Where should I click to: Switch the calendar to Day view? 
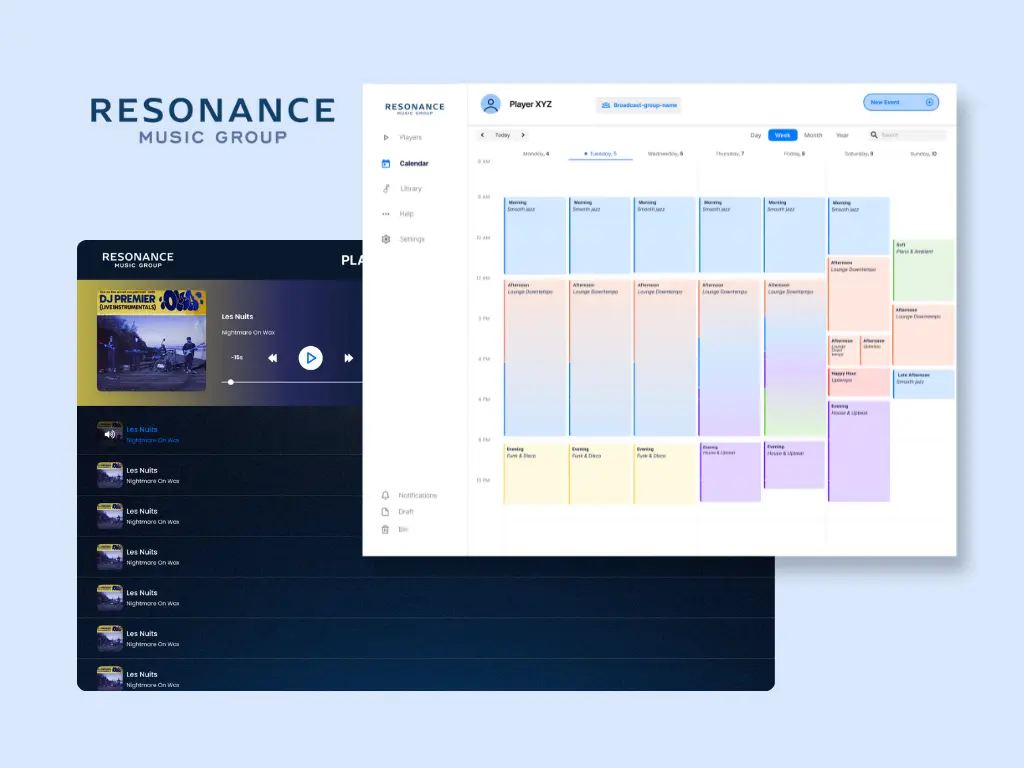coord(756,133)
